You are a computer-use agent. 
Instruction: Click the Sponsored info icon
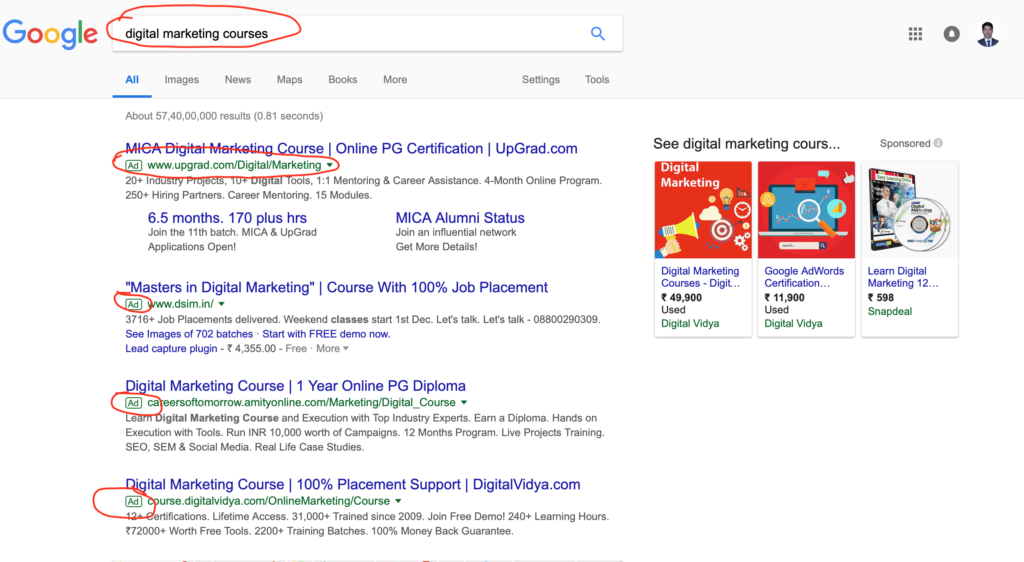tap(938, 143)
